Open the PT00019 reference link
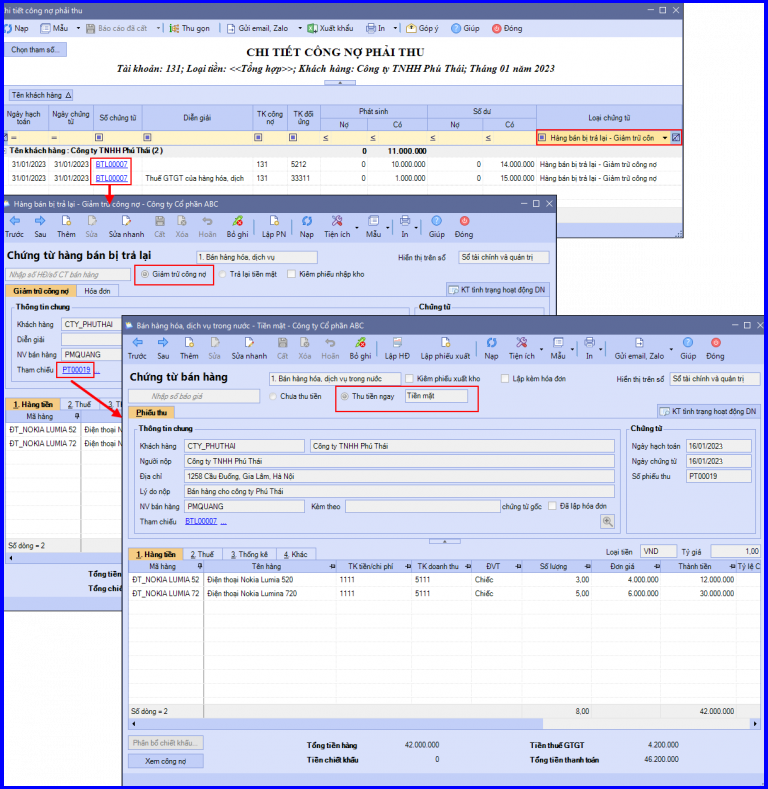Viewport: 768px width, 789px height. click(76, 370)
